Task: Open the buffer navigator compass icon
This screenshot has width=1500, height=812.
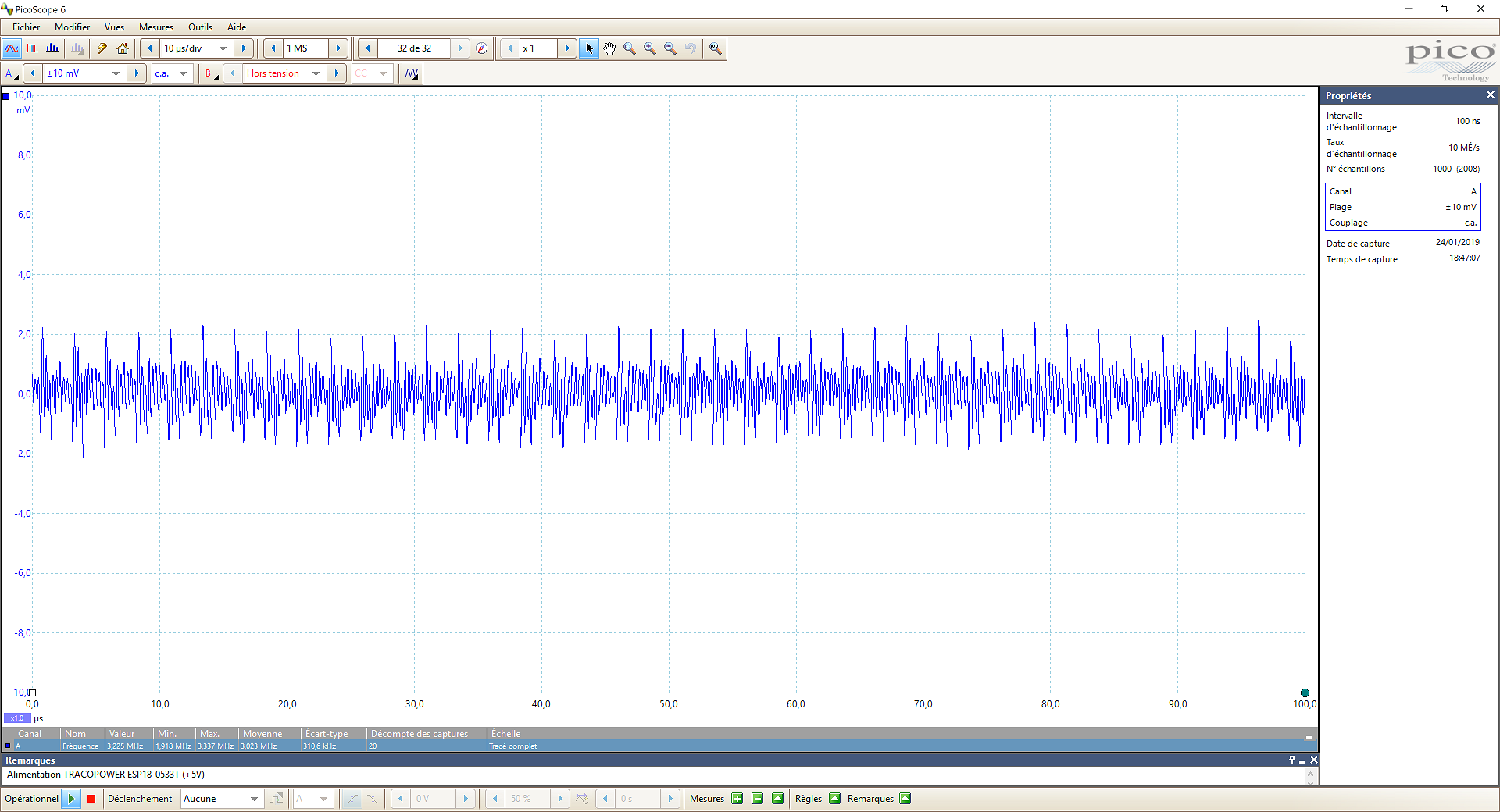Action: pos(482,48)
